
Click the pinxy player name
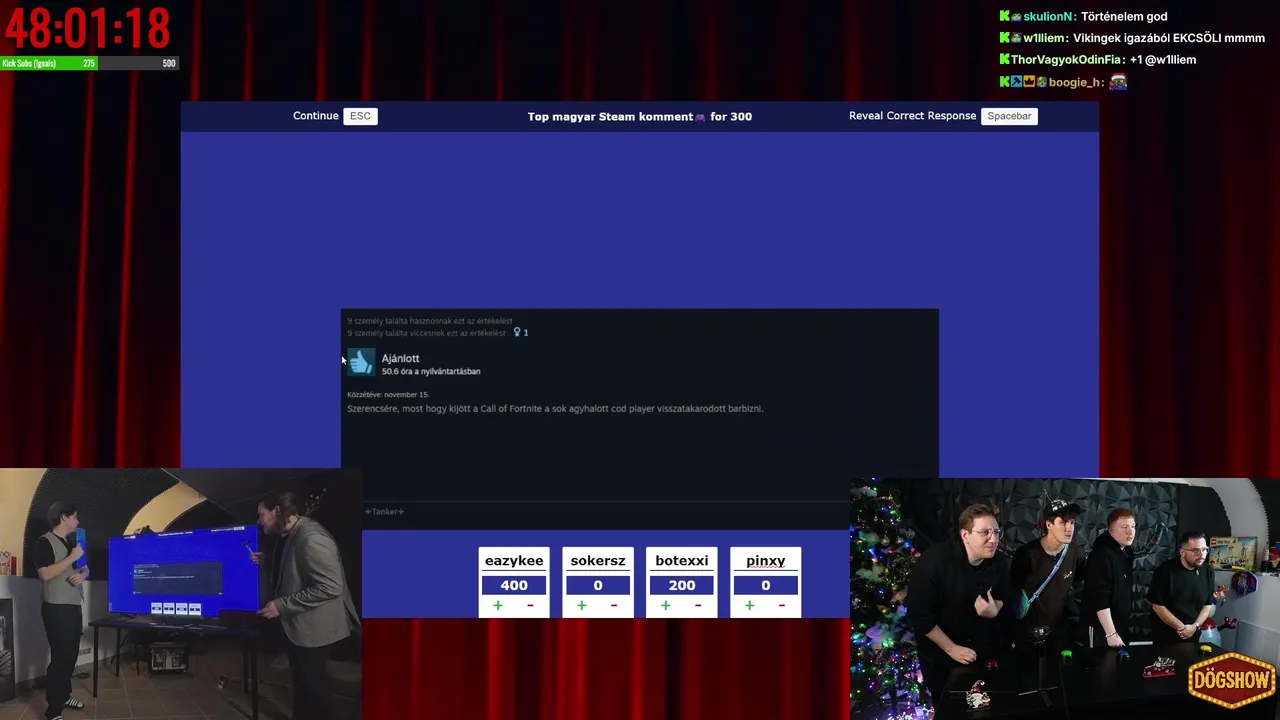766,561
